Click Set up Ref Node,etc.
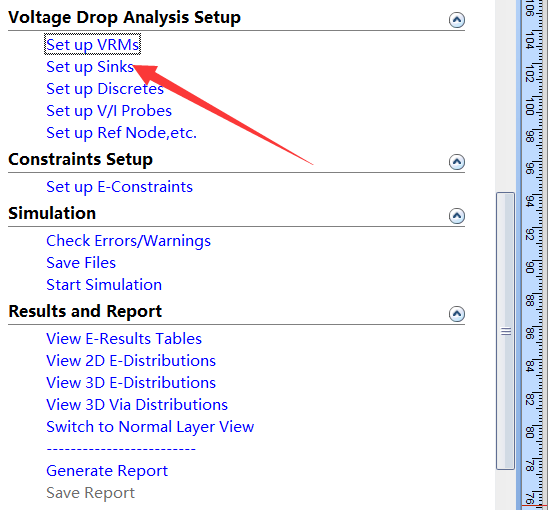Viewport: 548px width, 510px height. [x=121, y=133]
